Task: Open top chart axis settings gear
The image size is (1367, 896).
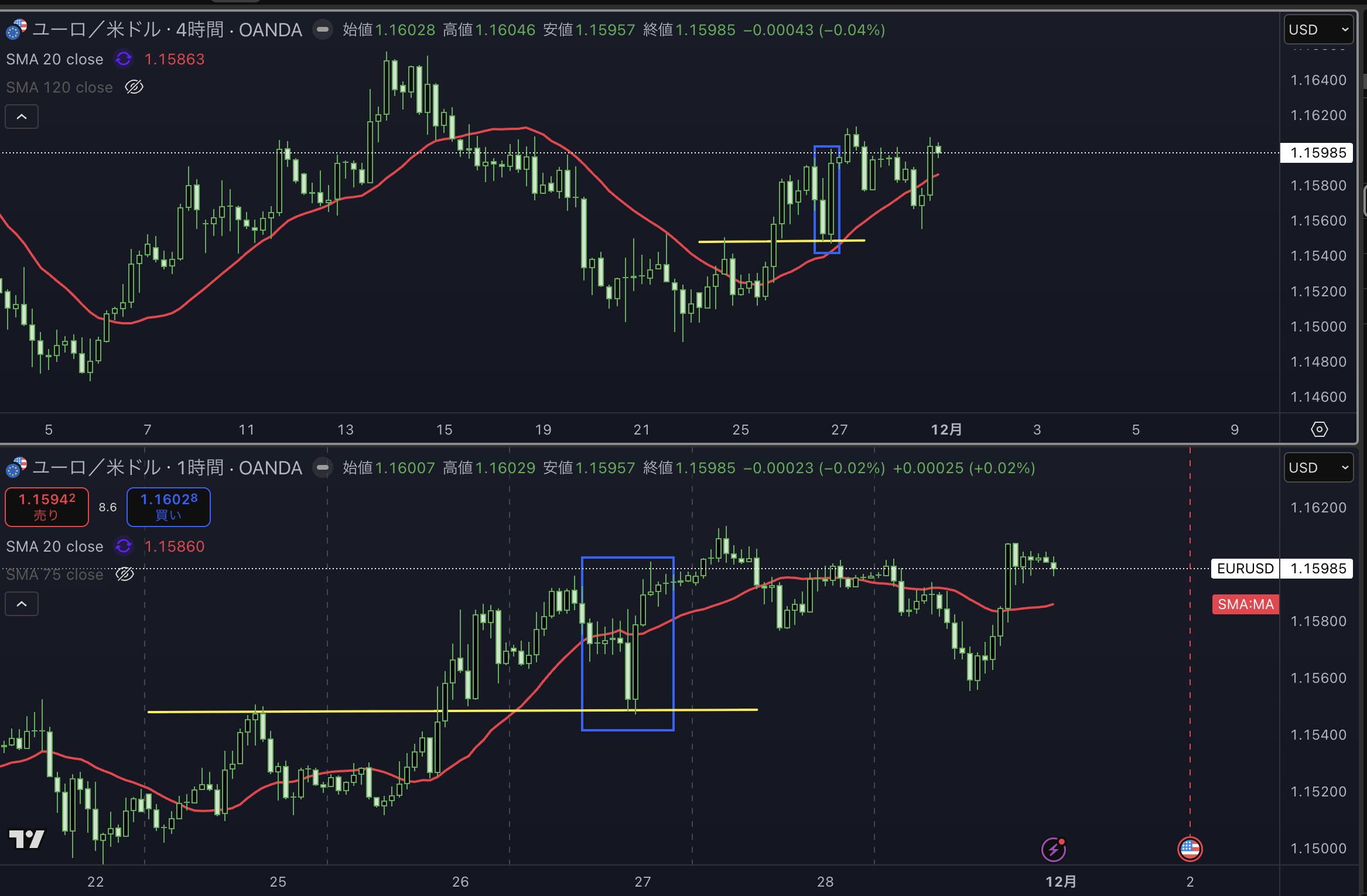Action: [1319, 429]
